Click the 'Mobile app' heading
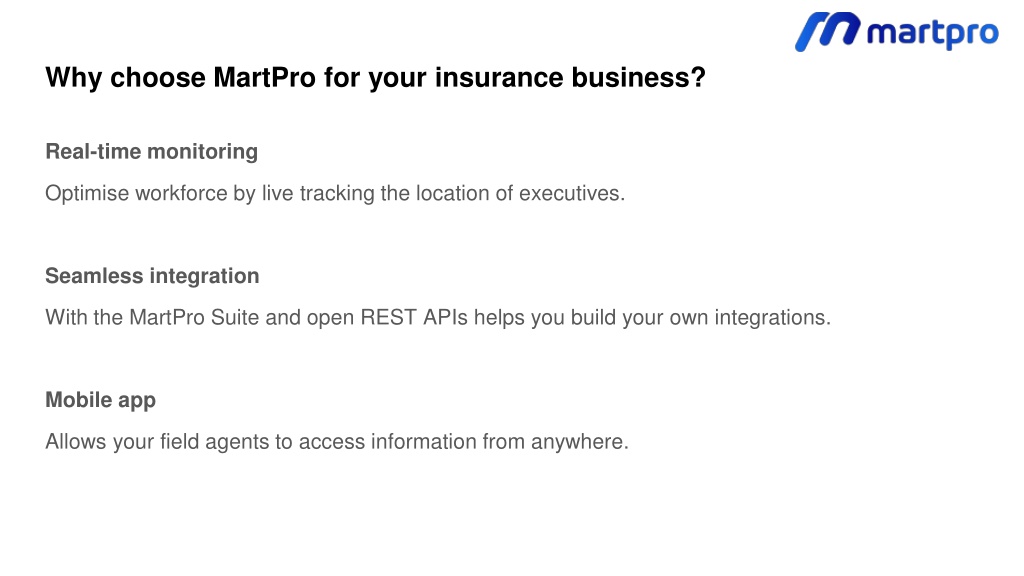1024x576 pixels. click(x=101, y=400)
